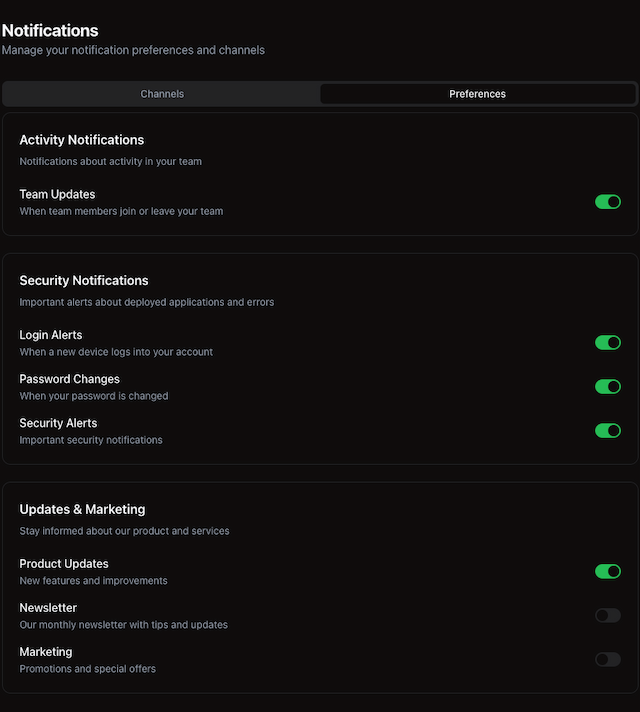This screenshot has width=640, height=712.
Task: Click 'Promotions and special offers' text
Action: coord(88,669)
